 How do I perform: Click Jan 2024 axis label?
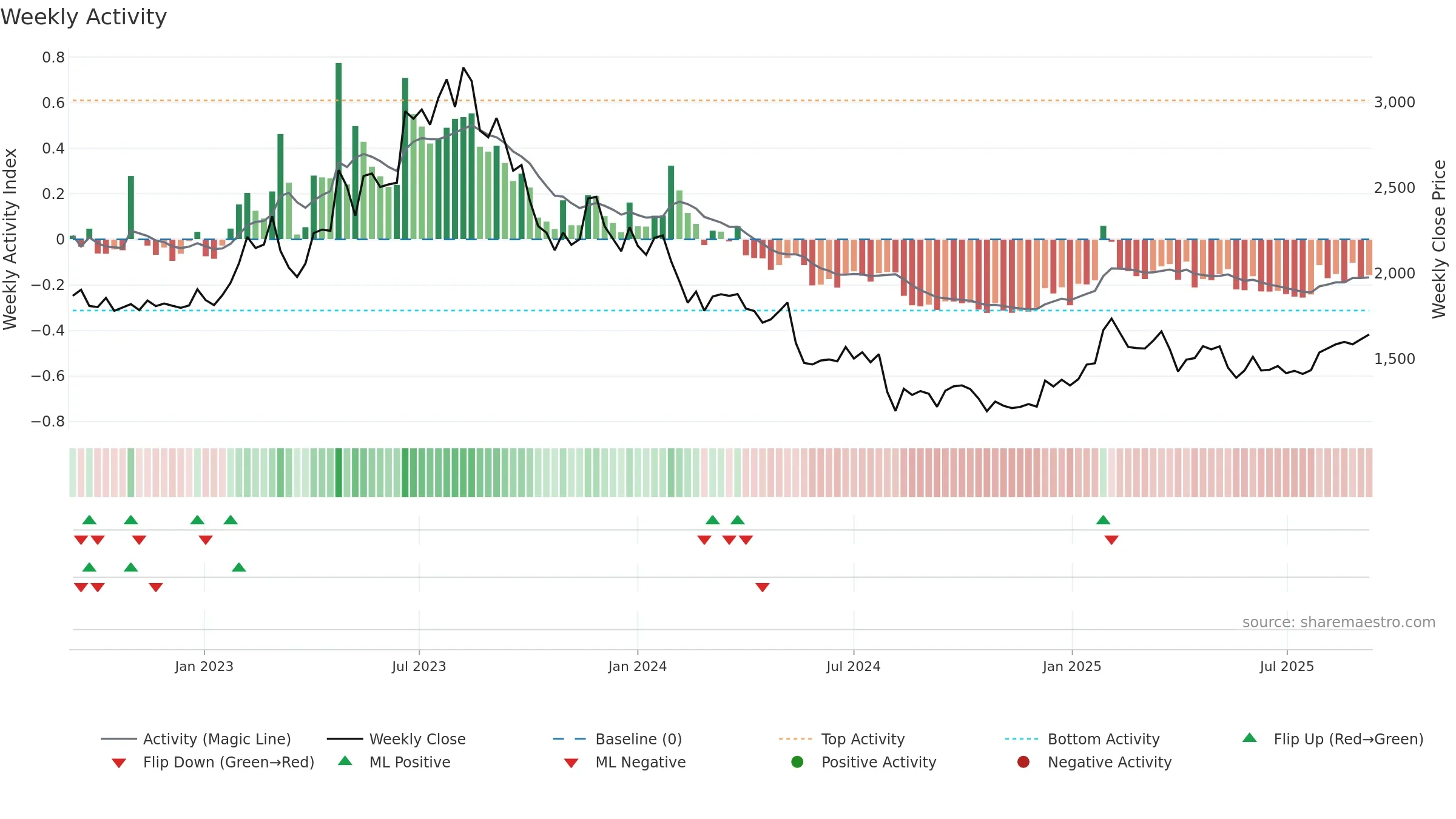click(x=638, y=666)
